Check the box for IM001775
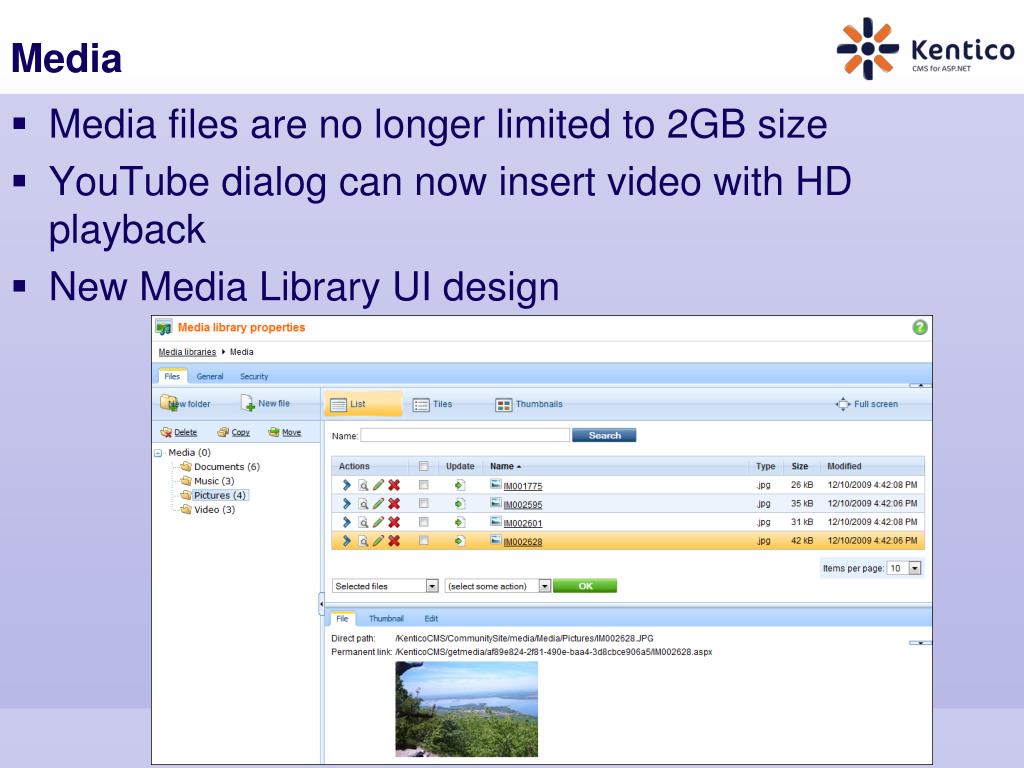This screenshot has height=768, width=1024. pos(424,485)
